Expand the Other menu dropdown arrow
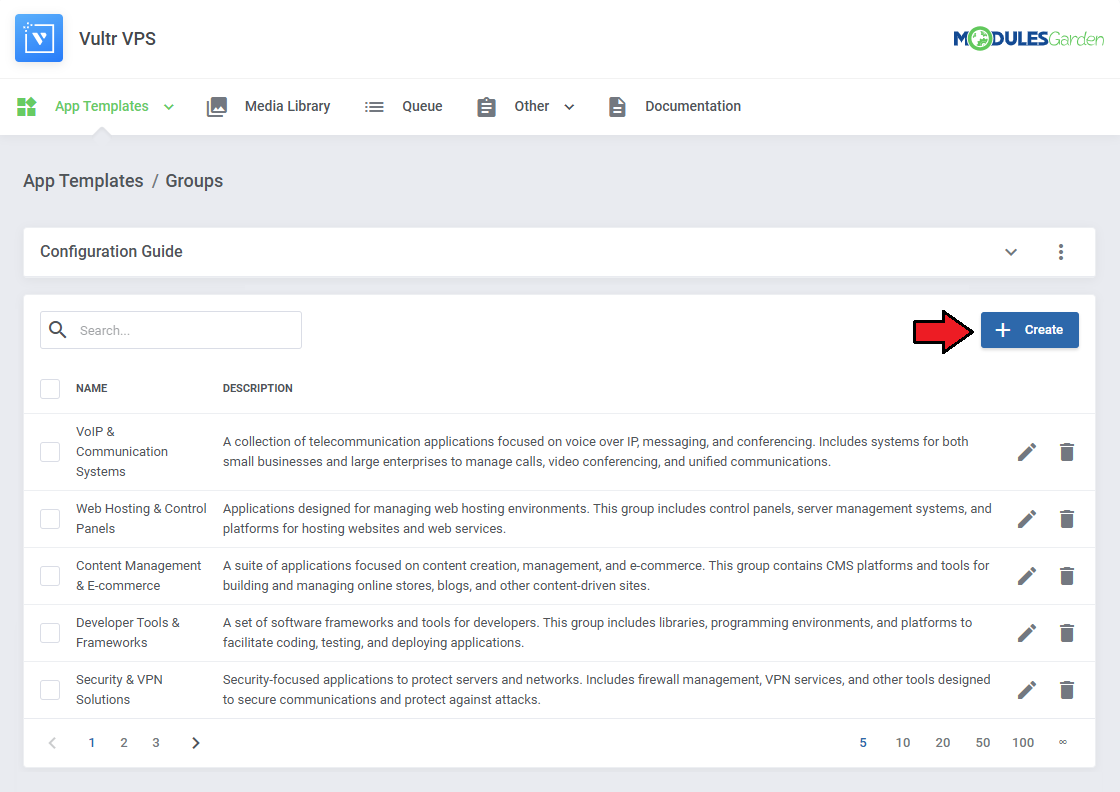 [x=569, y=107]
